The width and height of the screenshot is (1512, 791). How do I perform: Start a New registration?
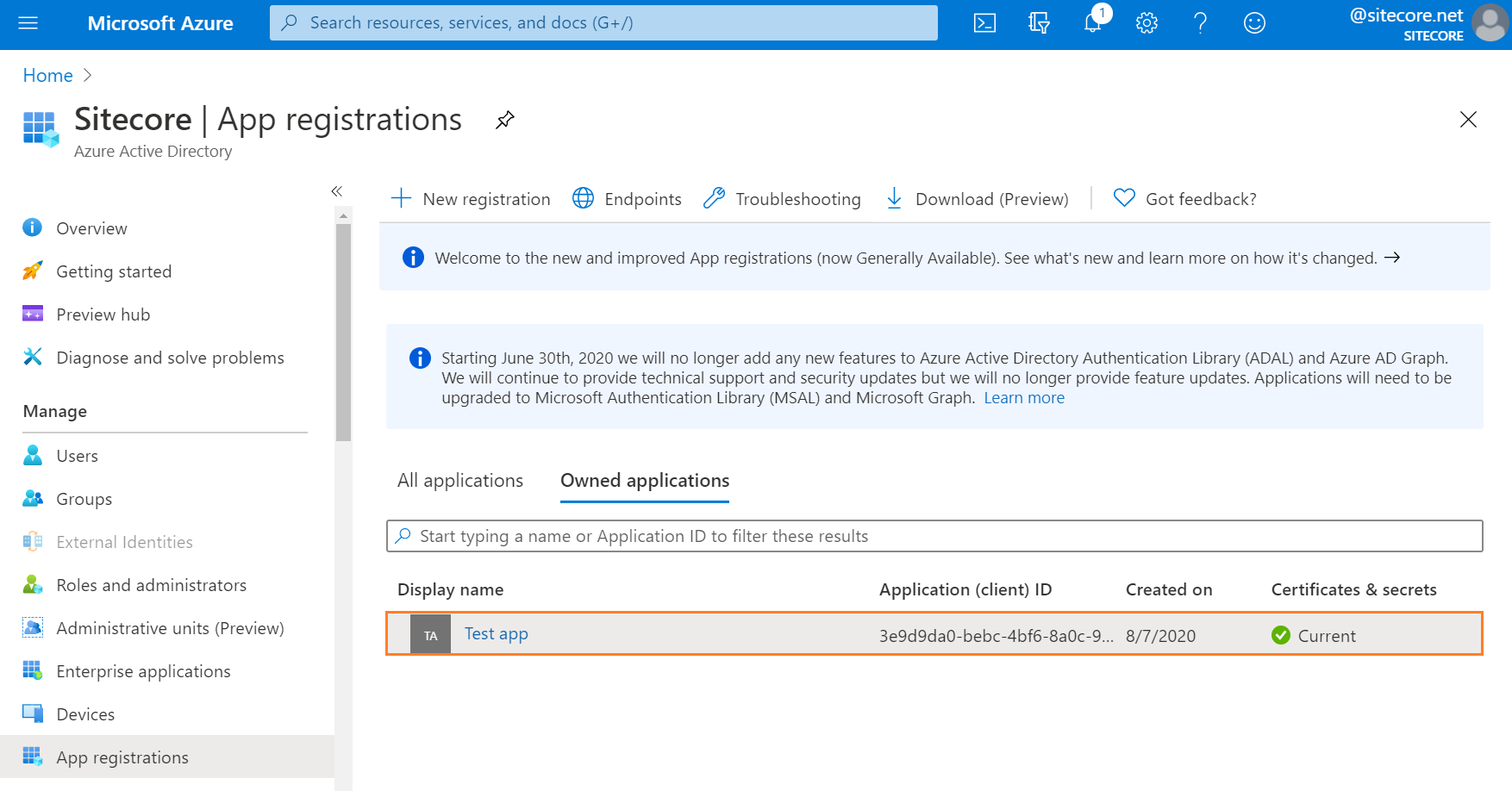pos(471,199)
